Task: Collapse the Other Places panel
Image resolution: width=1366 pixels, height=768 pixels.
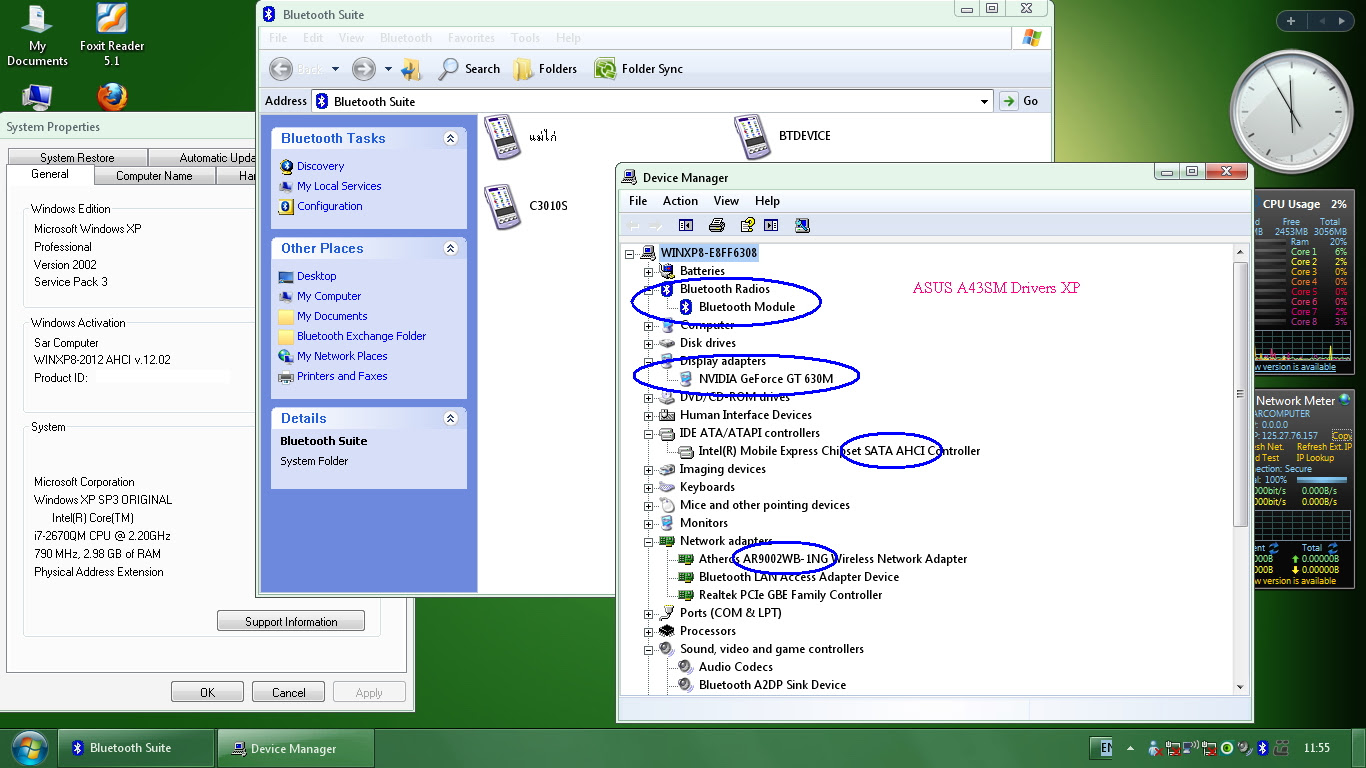Action: (x=450, y=248)
